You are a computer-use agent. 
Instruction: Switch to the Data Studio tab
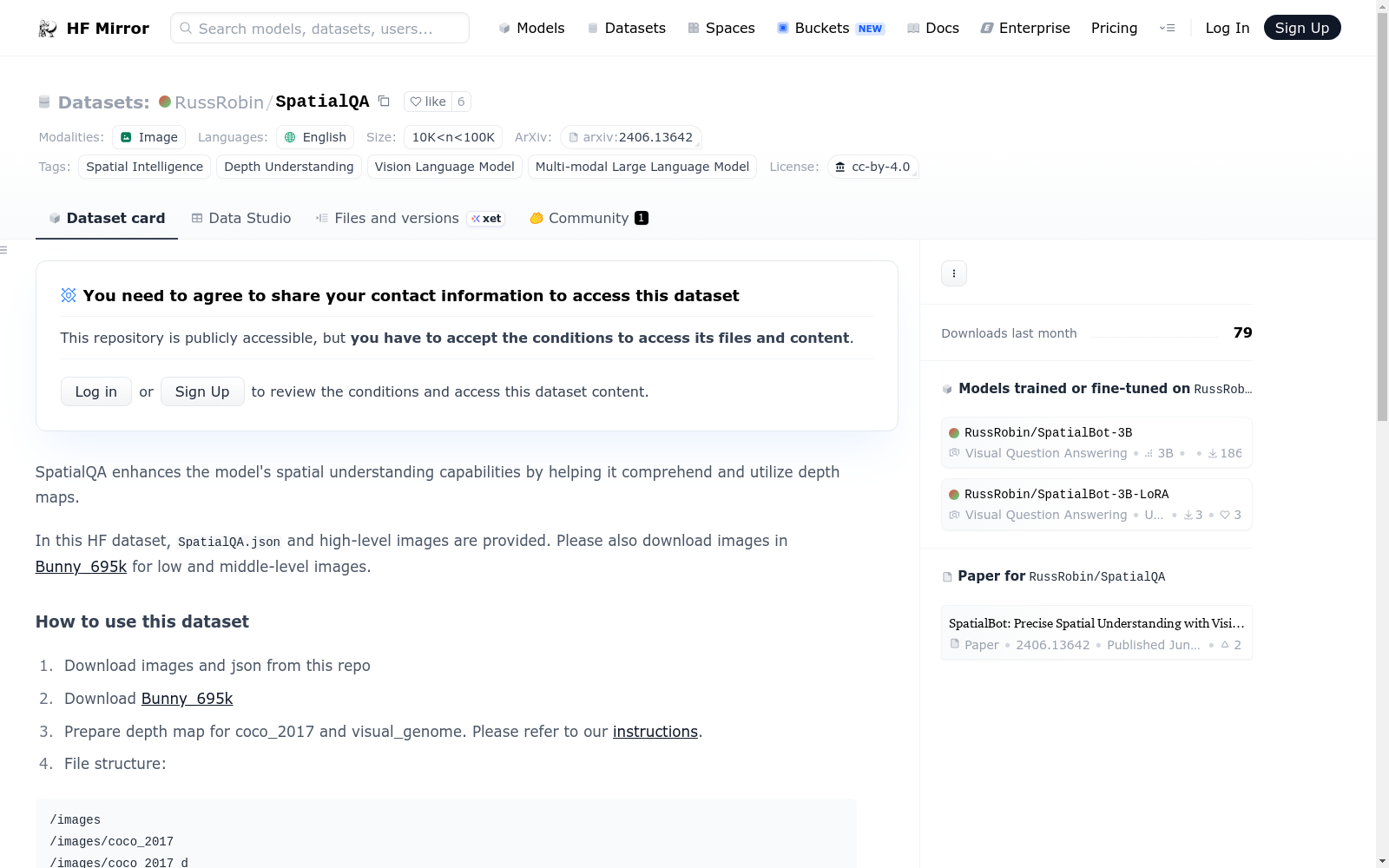(x=241, y=219)
